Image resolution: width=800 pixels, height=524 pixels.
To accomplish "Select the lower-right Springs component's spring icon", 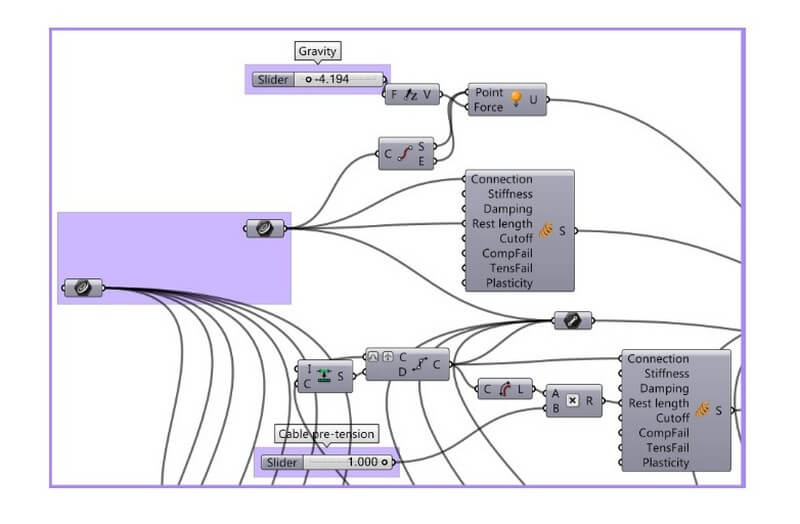I will pos(703,410).
